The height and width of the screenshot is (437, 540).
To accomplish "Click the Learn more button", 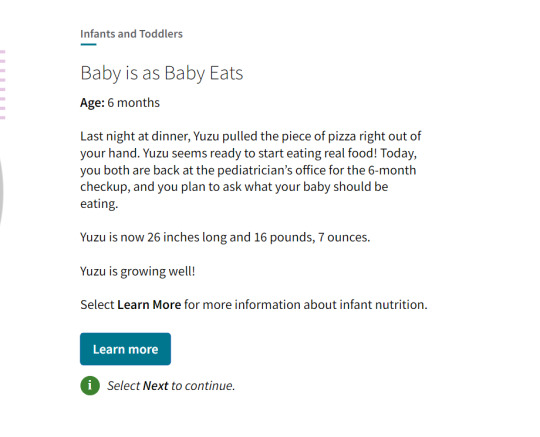I will (125, 349).
